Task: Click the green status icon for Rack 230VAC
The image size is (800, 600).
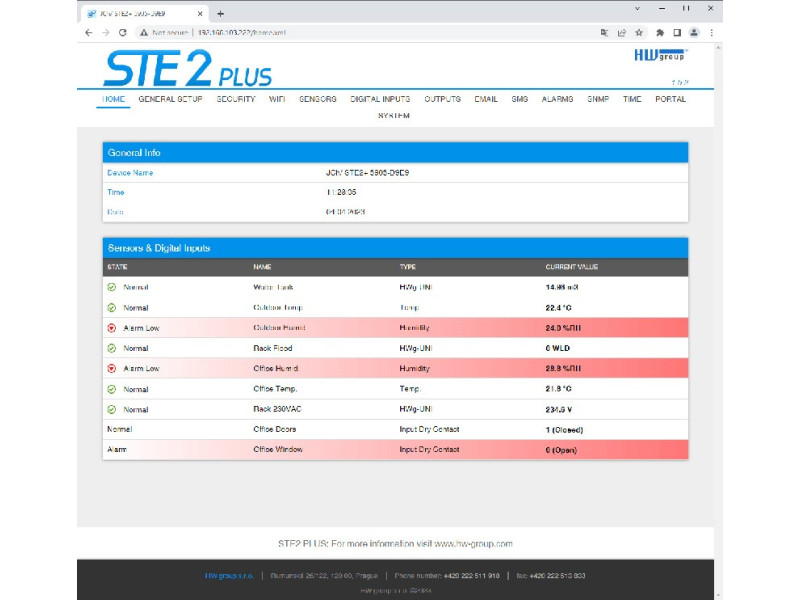Action: coord(112,409)
